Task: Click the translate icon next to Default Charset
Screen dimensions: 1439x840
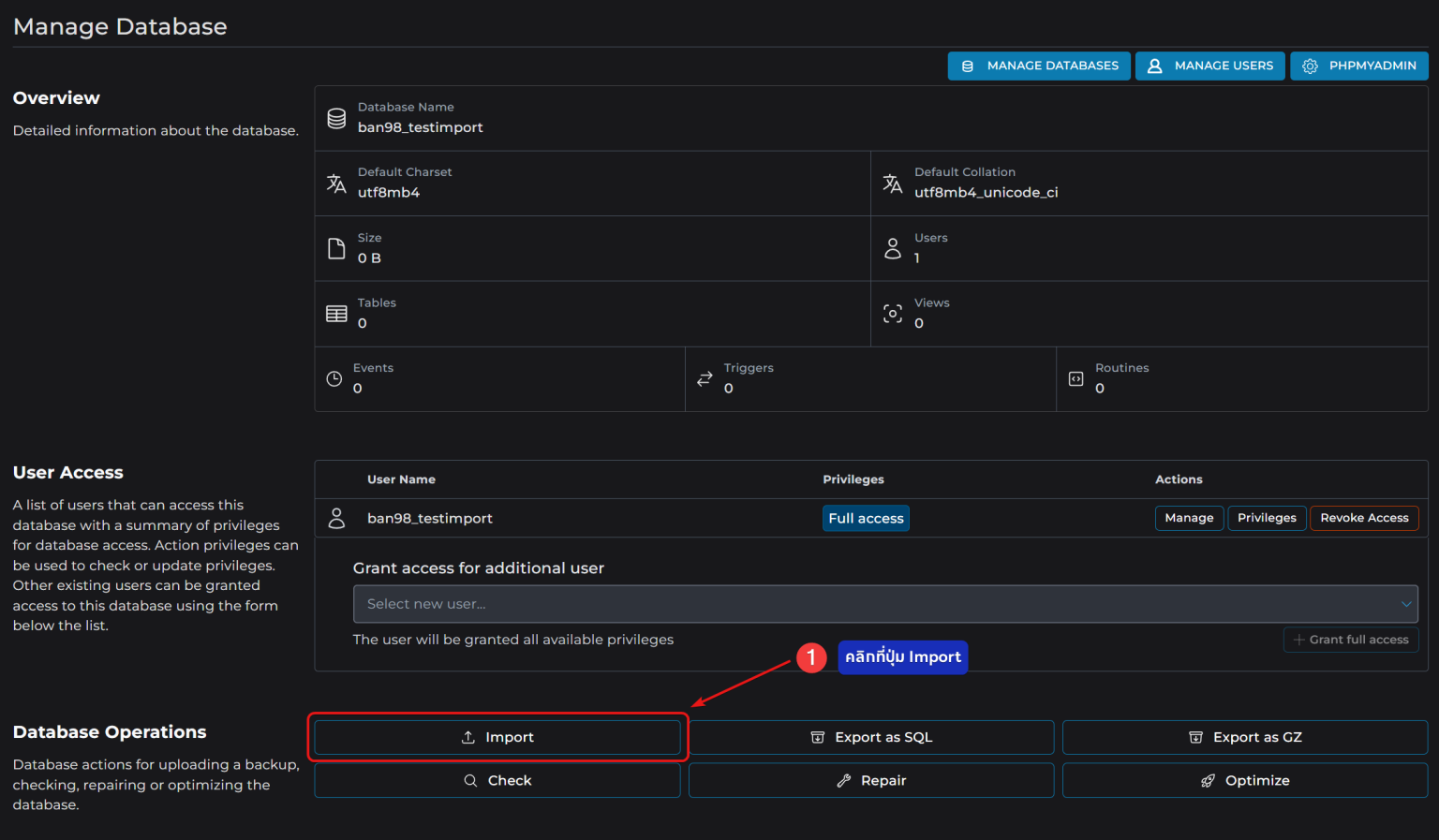Action: pyautogui.click(x=335, y=184)
